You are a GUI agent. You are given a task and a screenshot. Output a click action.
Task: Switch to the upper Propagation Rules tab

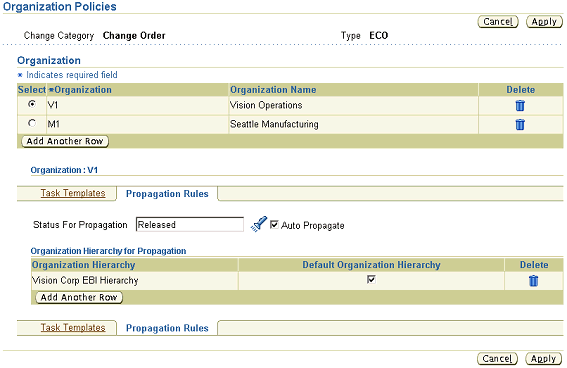click(x=167, y=194)
